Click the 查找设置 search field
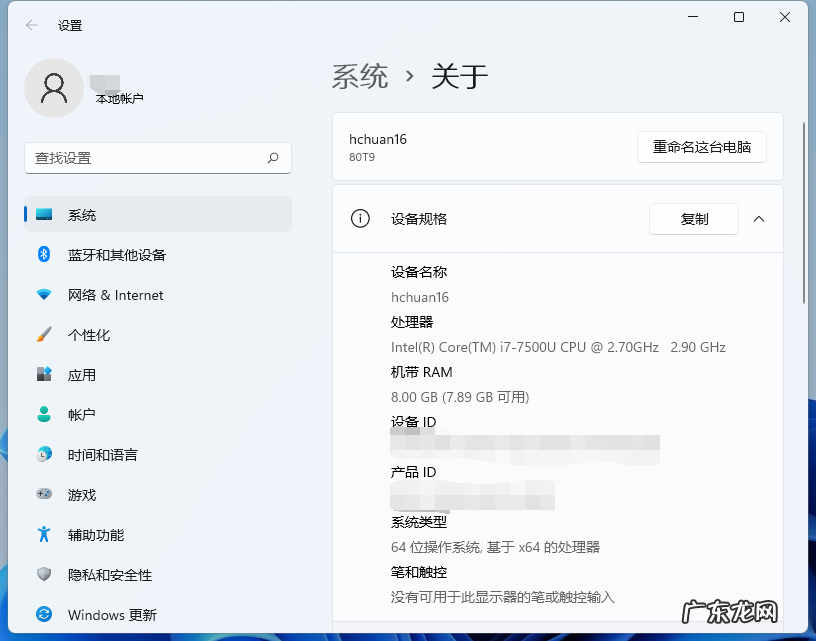 (145, 158)
